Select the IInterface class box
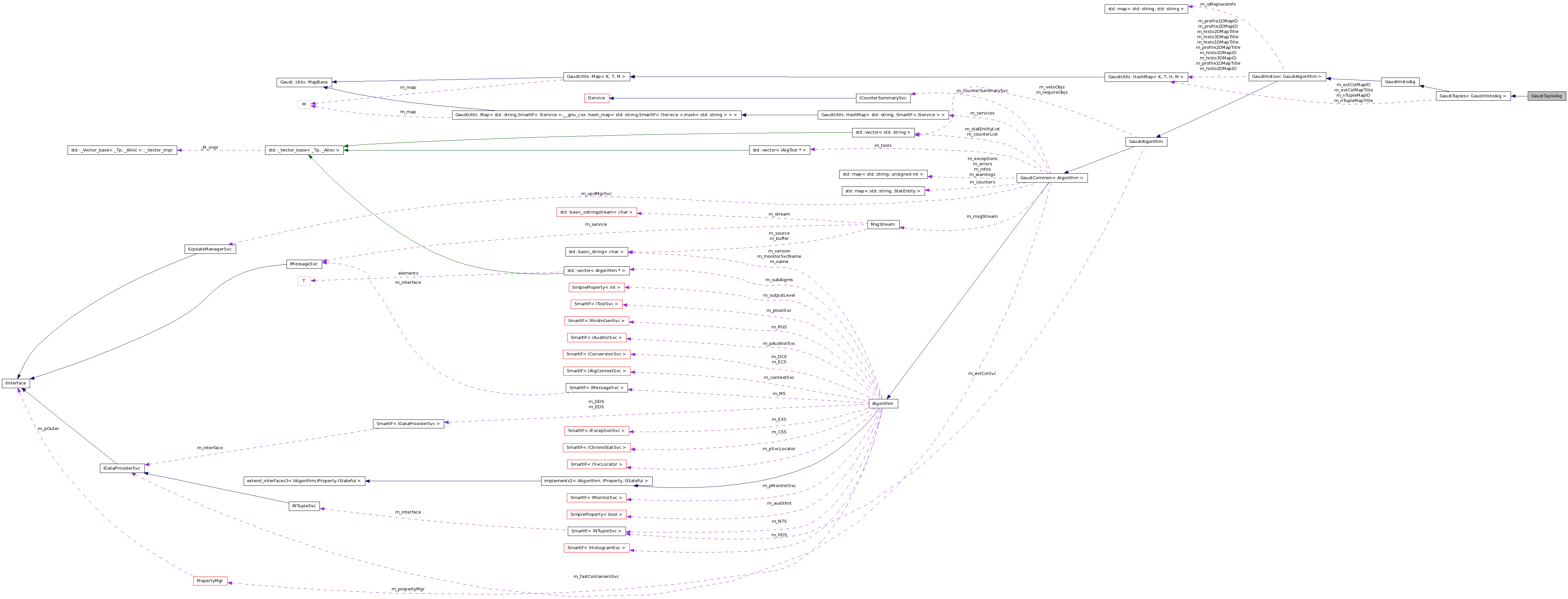Screen dimensions: 1568x599 click(x=16, y=383)
